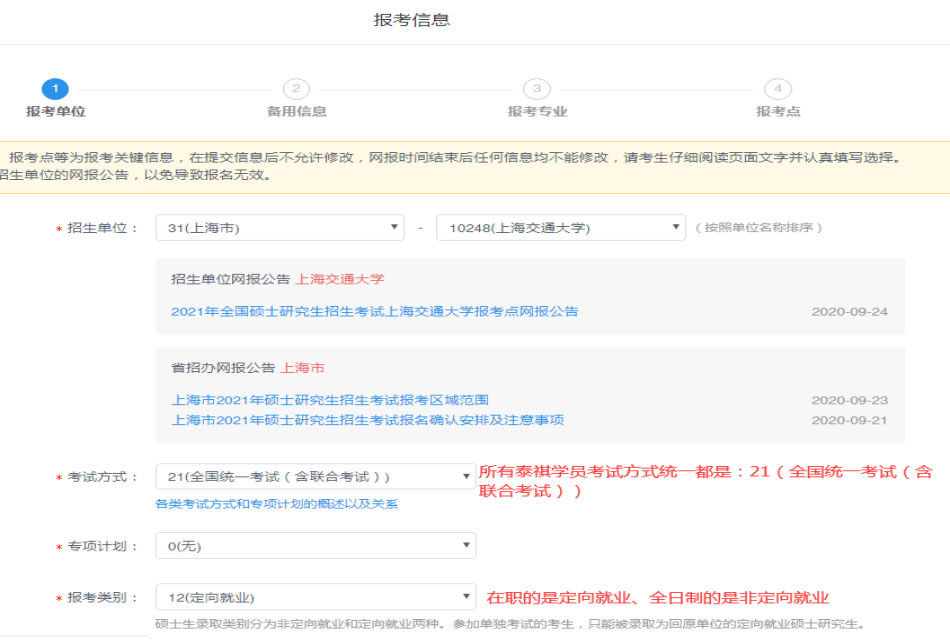Image resolution: width=950 pixels, height=640 pixels.
Task: Open the 上海市报考区域范围 announcement link
Action: point(330,401)
